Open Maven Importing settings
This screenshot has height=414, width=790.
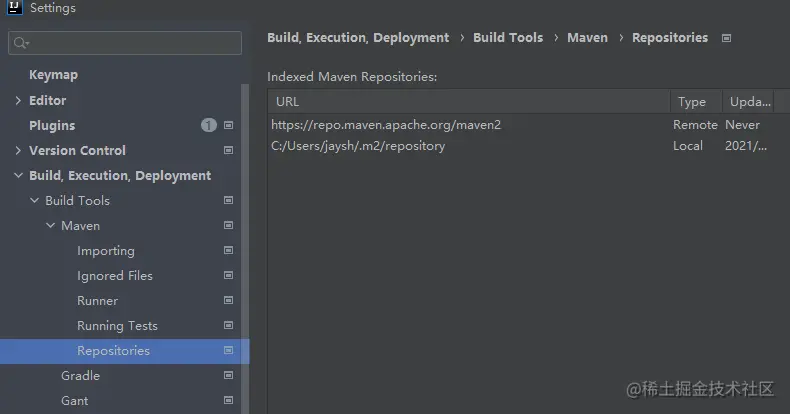(x=106, y=251)
